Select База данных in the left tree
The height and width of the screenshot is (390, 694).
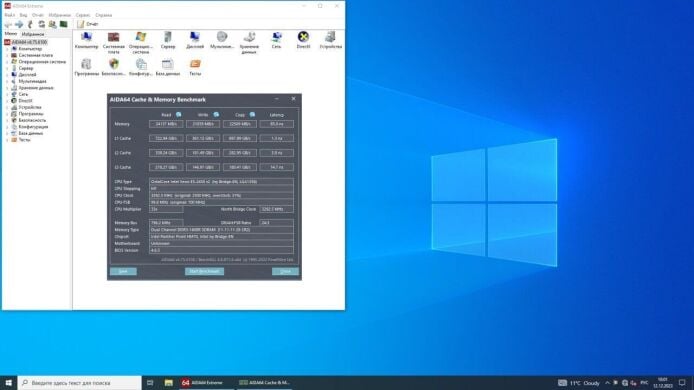tap(31, 133)
